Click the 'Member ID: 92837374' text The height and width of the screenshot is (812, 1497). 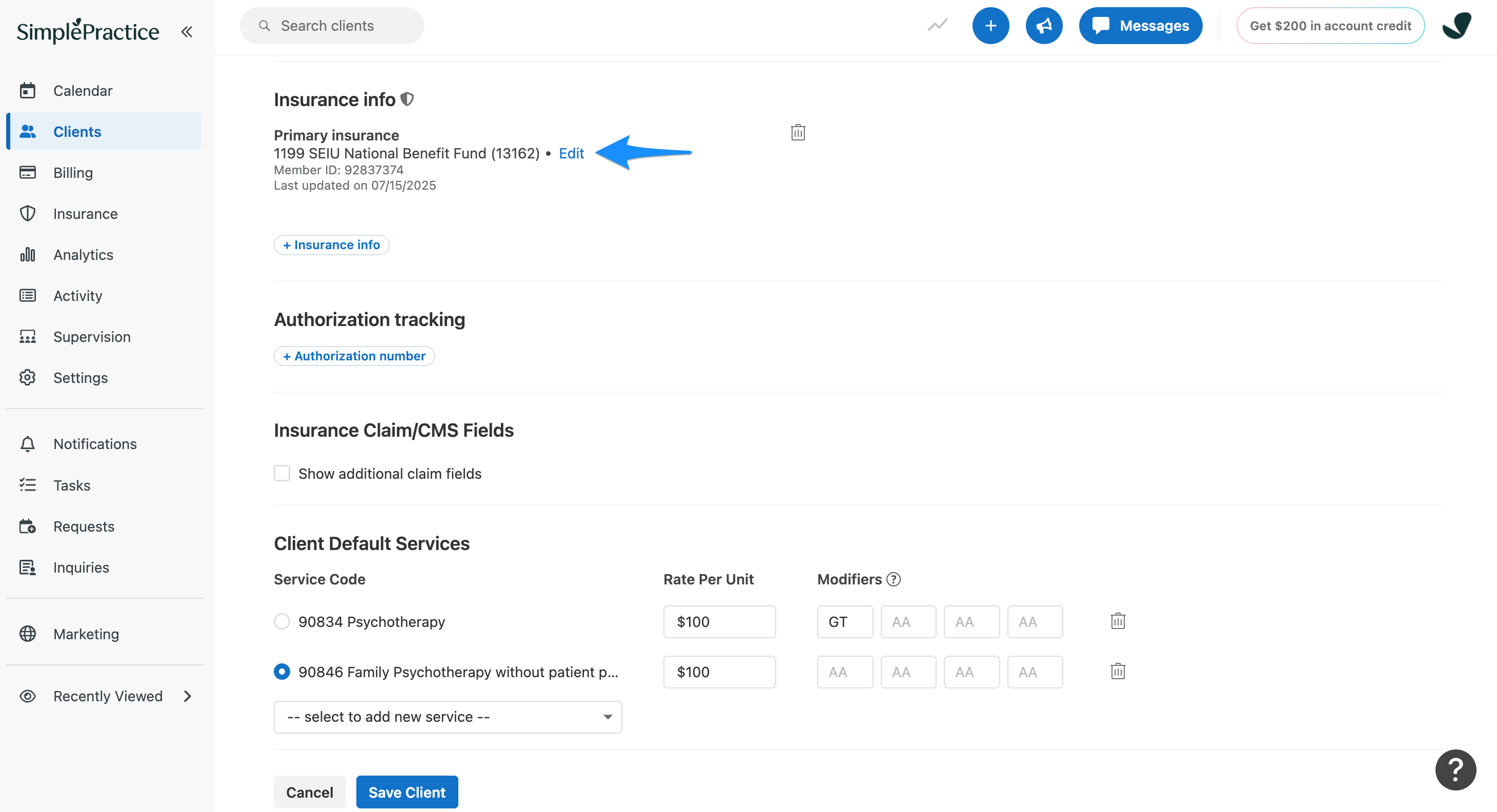click(338, 170)
